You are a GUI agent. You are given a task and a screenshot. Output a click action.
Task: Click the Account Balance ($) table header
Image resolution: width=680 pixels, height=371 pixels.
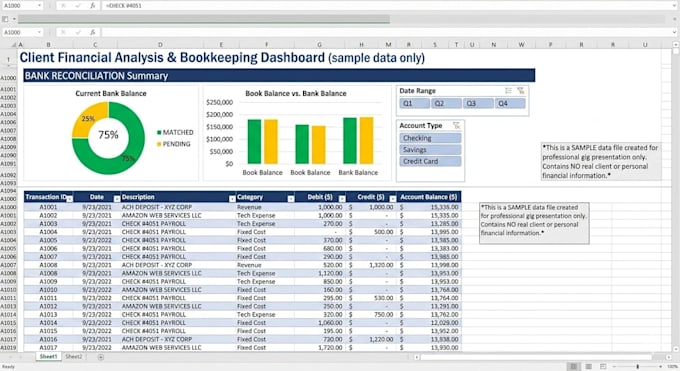[429, 197]
